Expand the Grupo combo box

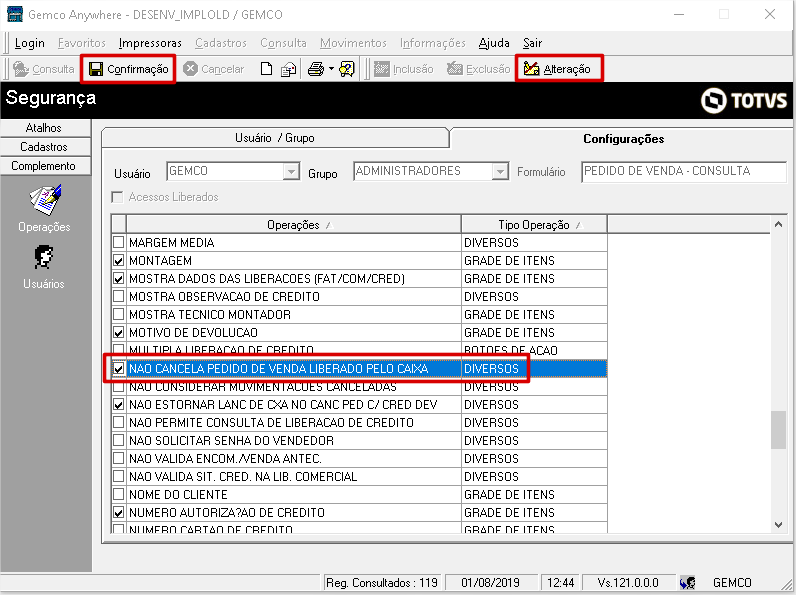coord(500,172)
